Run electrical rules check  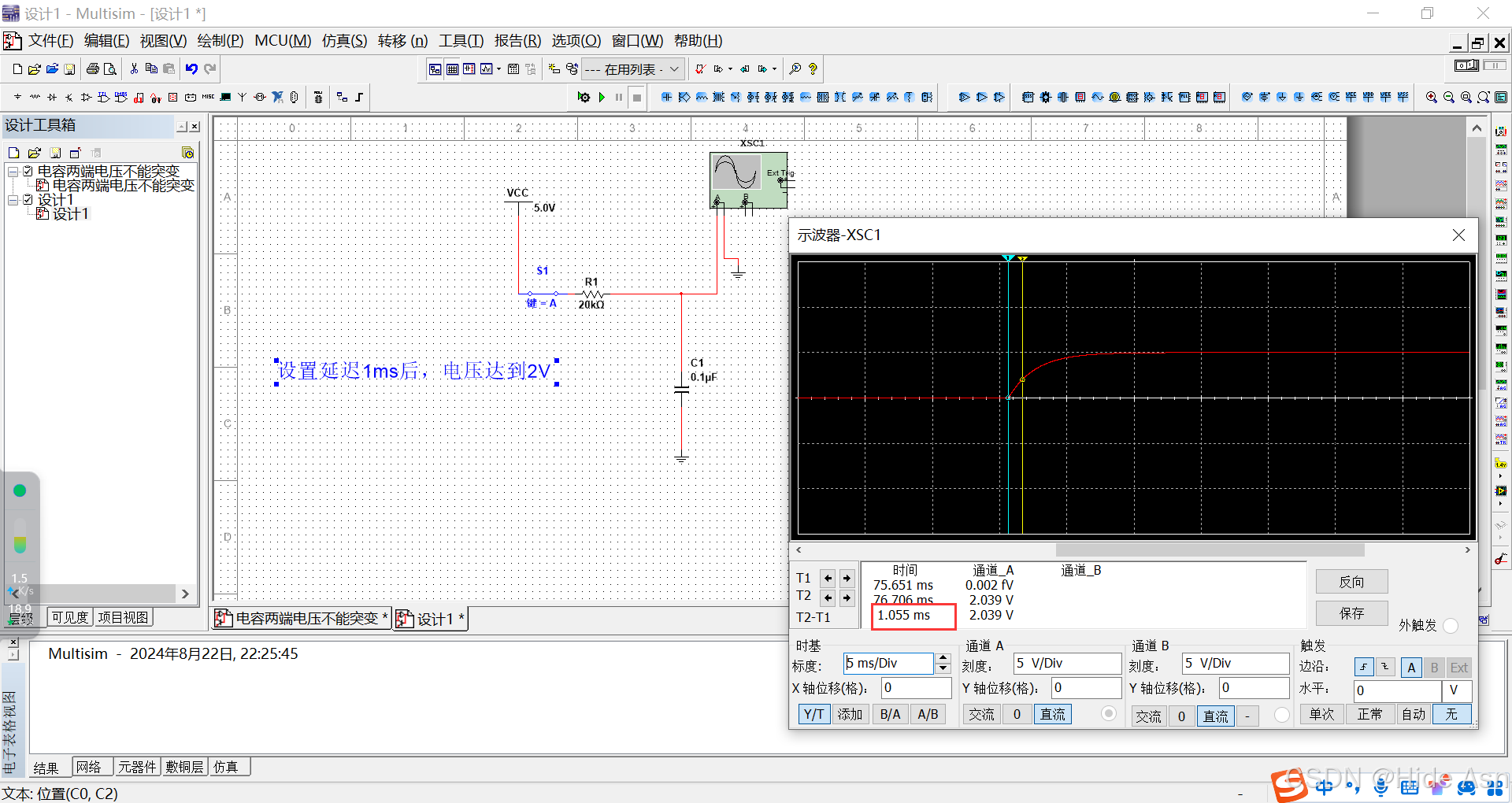click(x=699, y=69)
